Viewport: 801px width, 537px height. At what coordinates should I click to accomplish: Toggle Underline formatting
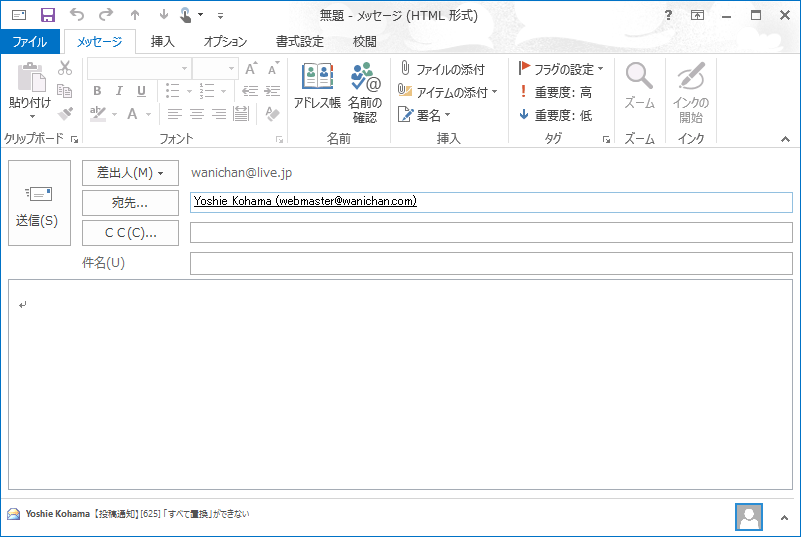coord(142,91)
